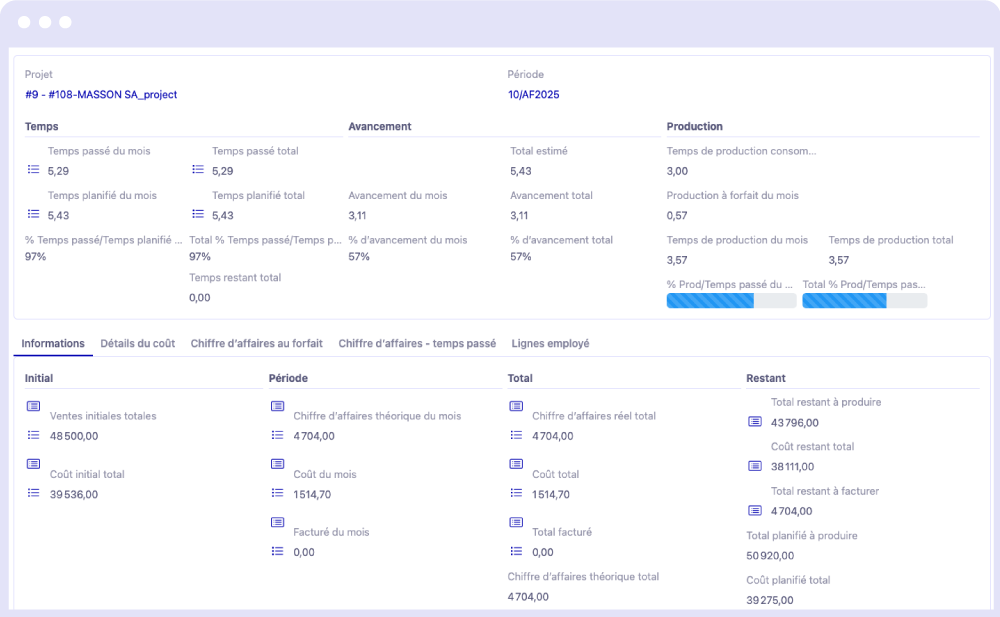The image size is (1000, 617).
Task: Click list icon beside Facturé du mois value
Action: click(277, 552)
